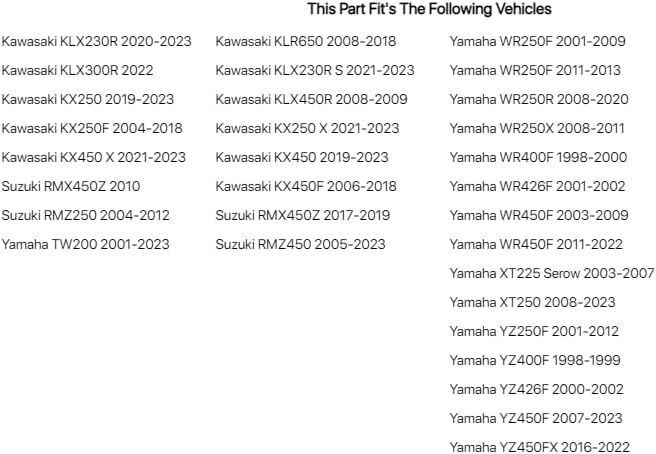Select Suzuki RMZ250 2004-2012 entry
Viewport: 656px width, 454px height.
coord(86,215)
